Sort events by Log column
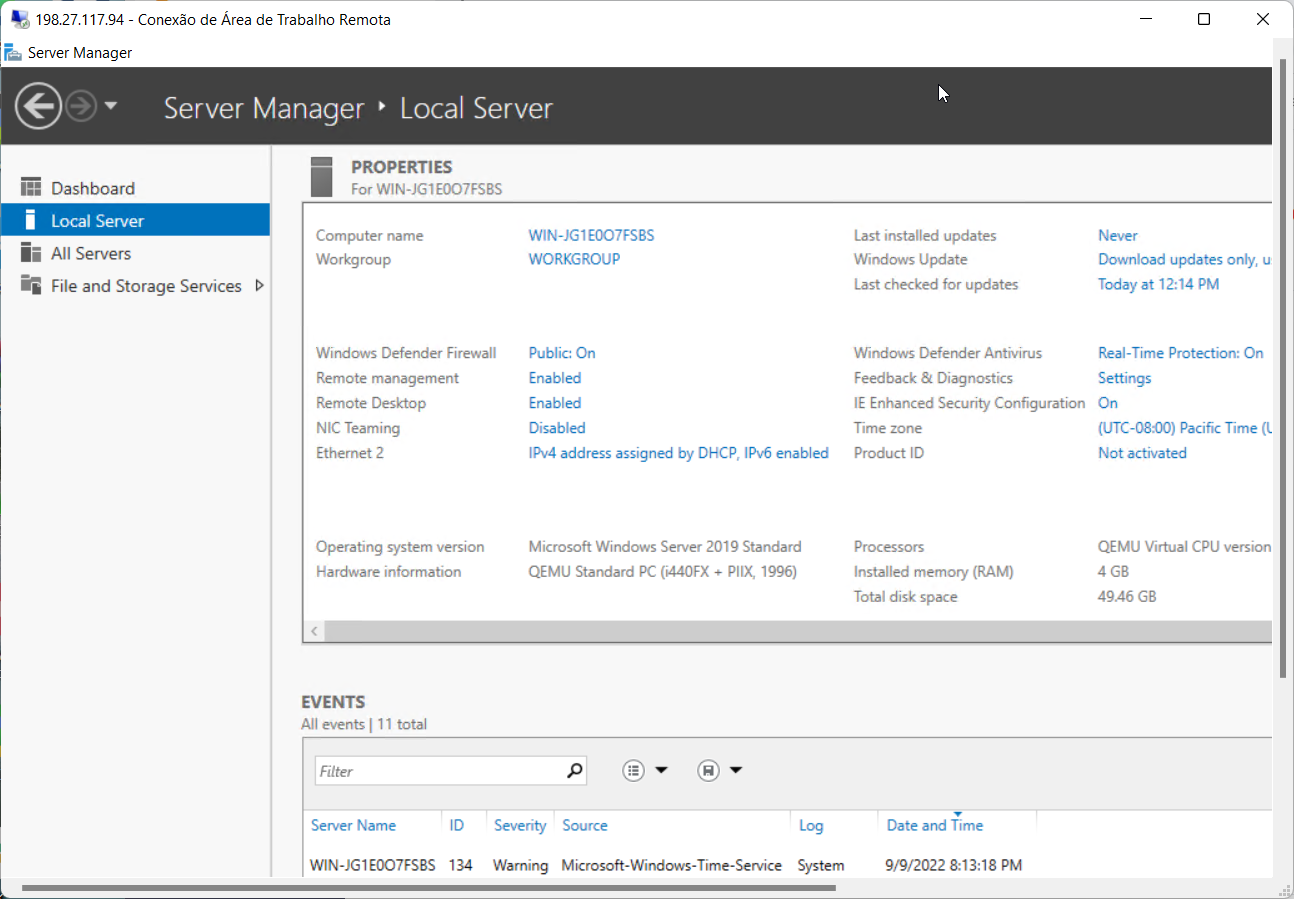 click(811, 825)
